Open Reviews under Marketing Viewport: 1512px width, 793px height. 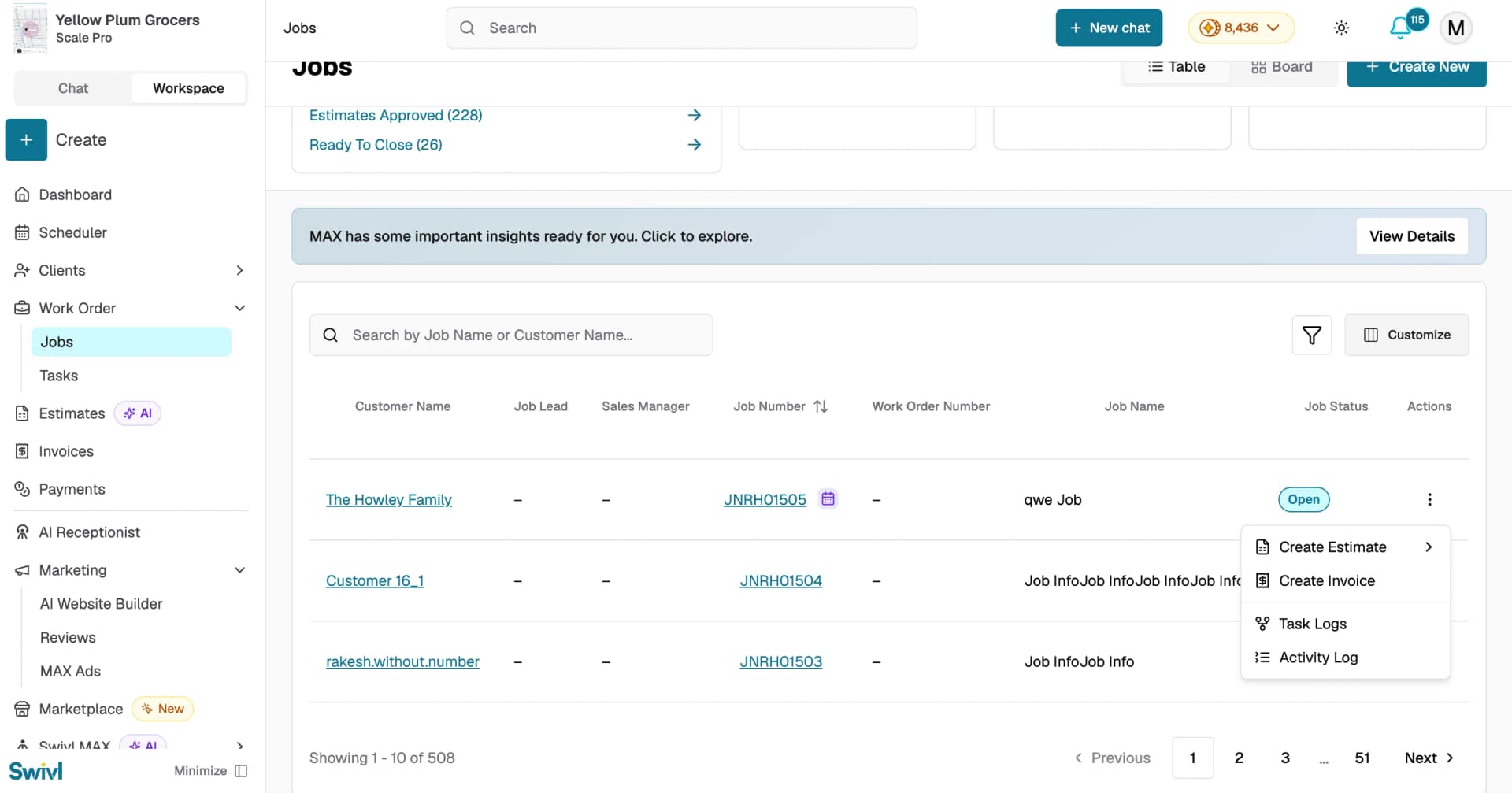(x=68, y=638)
